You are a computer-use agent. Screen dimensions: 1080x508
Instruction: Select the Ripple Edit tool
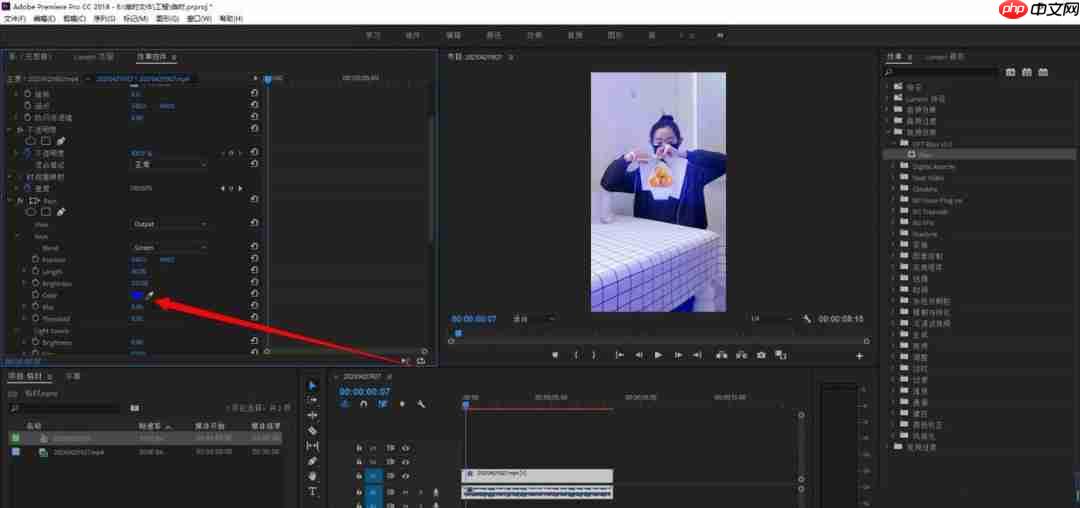click(312, 415)
